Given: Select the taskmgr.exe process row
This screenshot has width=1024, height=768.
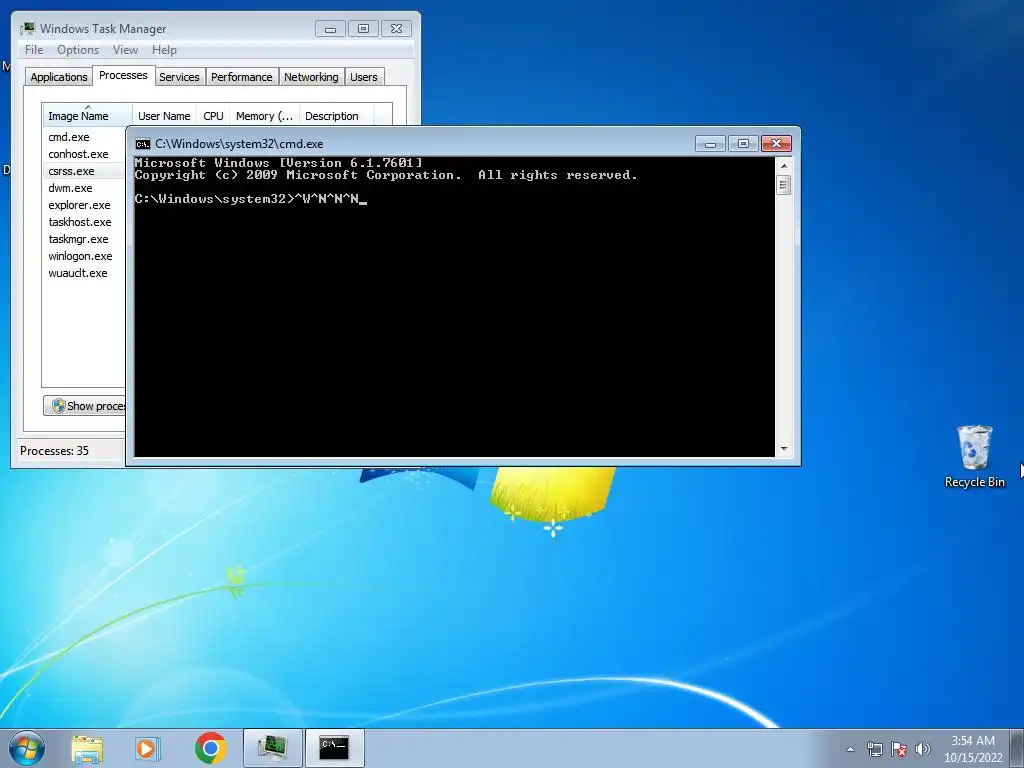Looking at the screenshot, I should pyautogui.click(x=84, y=239).
